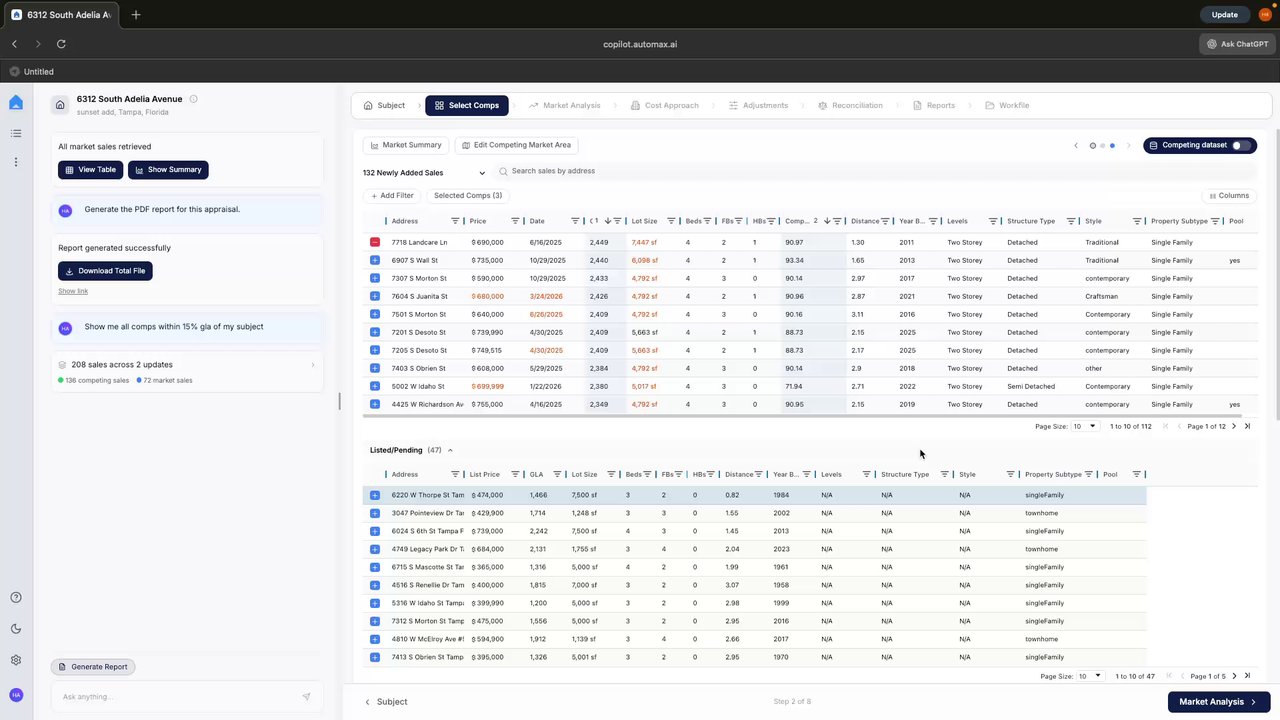
Task: Add 5002 W Idaho St comp with plus icon
Action: [x=375, y=386]
